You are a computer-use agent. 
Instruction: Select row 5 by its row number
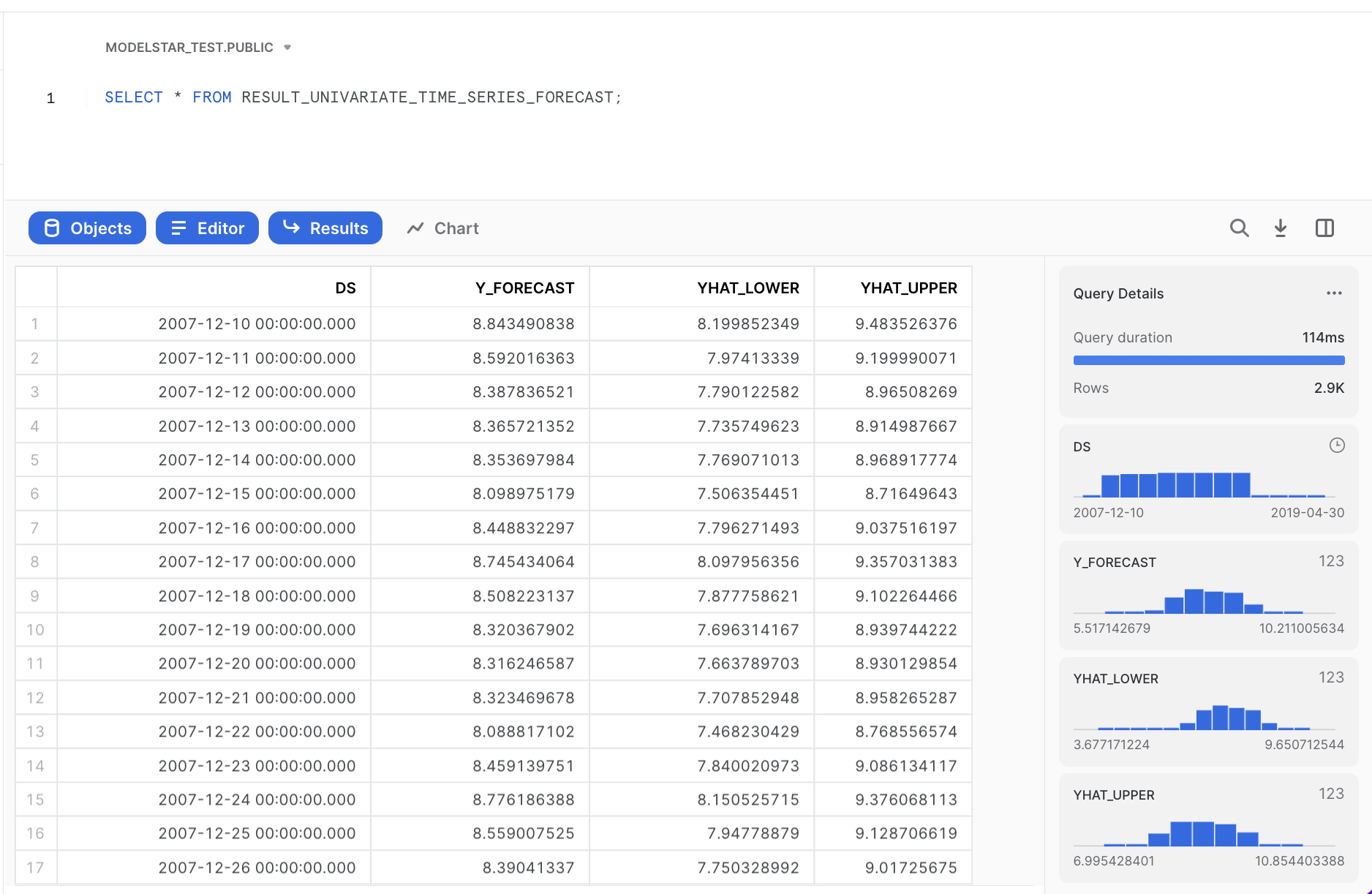pos(34,460)
